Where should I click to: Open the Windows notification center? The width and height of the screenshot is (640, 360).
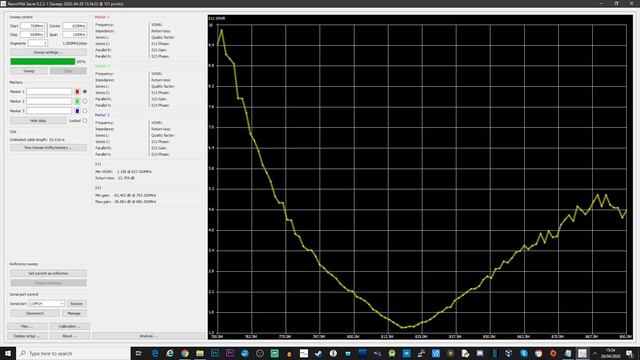pyautogui.click(x=629, y=353)
